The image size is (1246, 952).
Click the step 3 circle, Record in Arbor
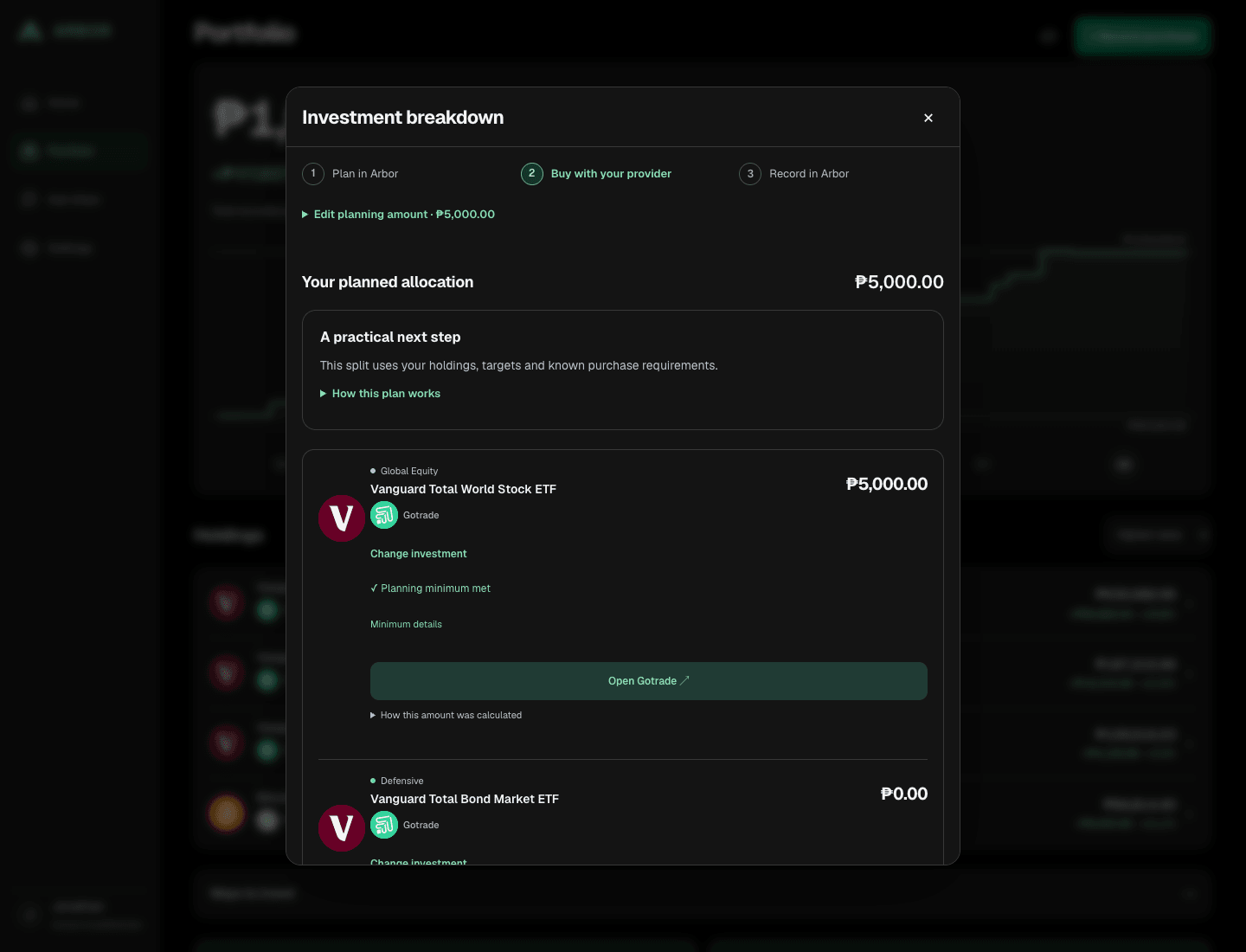[x=750, y=174]
